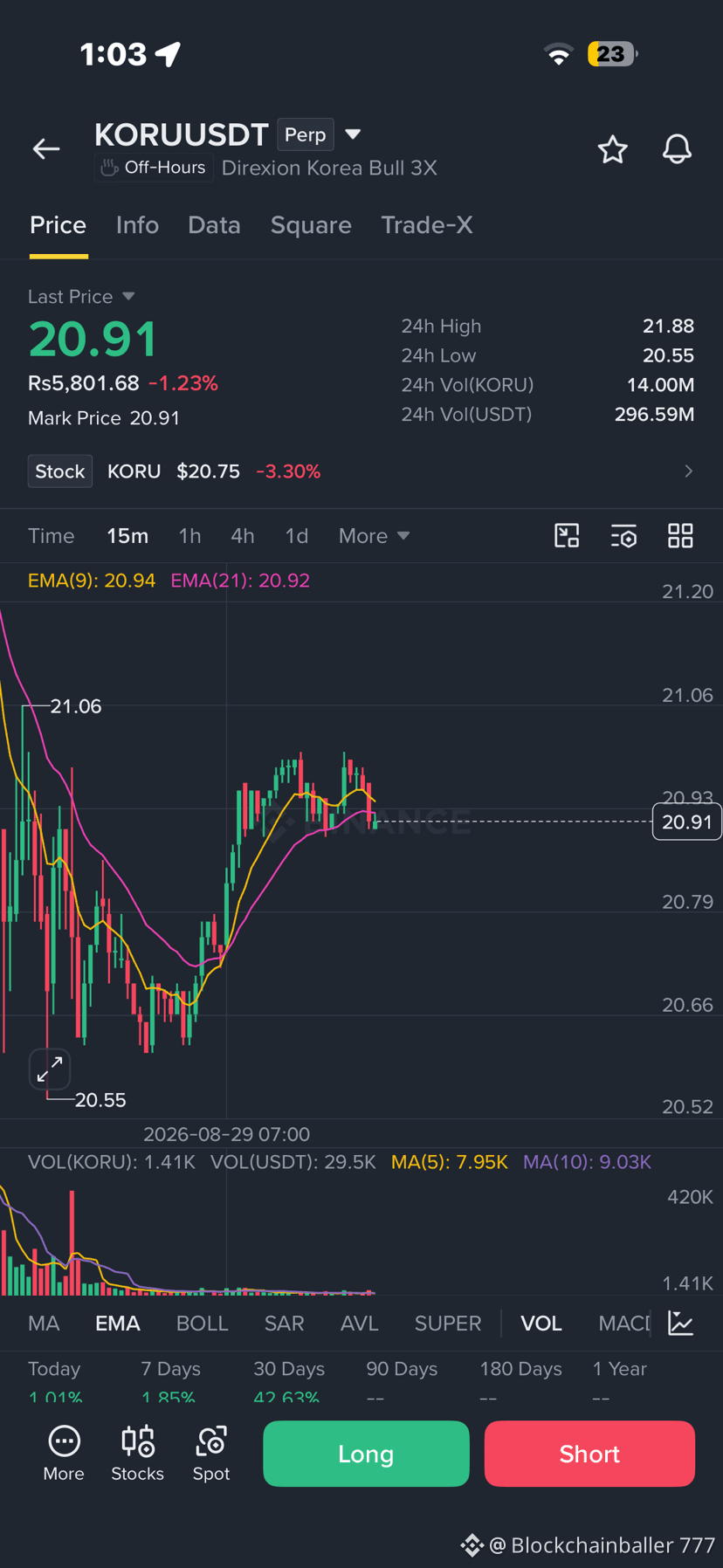
Task: Open the chart drawing tools icon
Action: 568,535
